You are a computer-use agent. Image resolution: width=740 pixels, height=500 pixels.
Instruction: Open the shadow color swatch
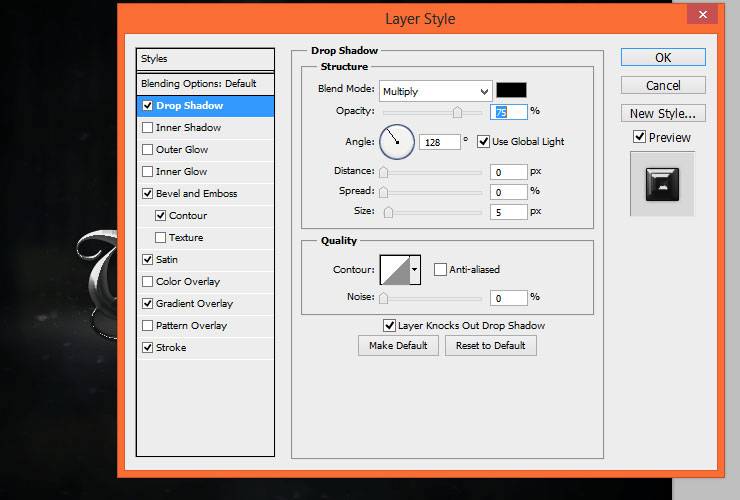[511, 90]
